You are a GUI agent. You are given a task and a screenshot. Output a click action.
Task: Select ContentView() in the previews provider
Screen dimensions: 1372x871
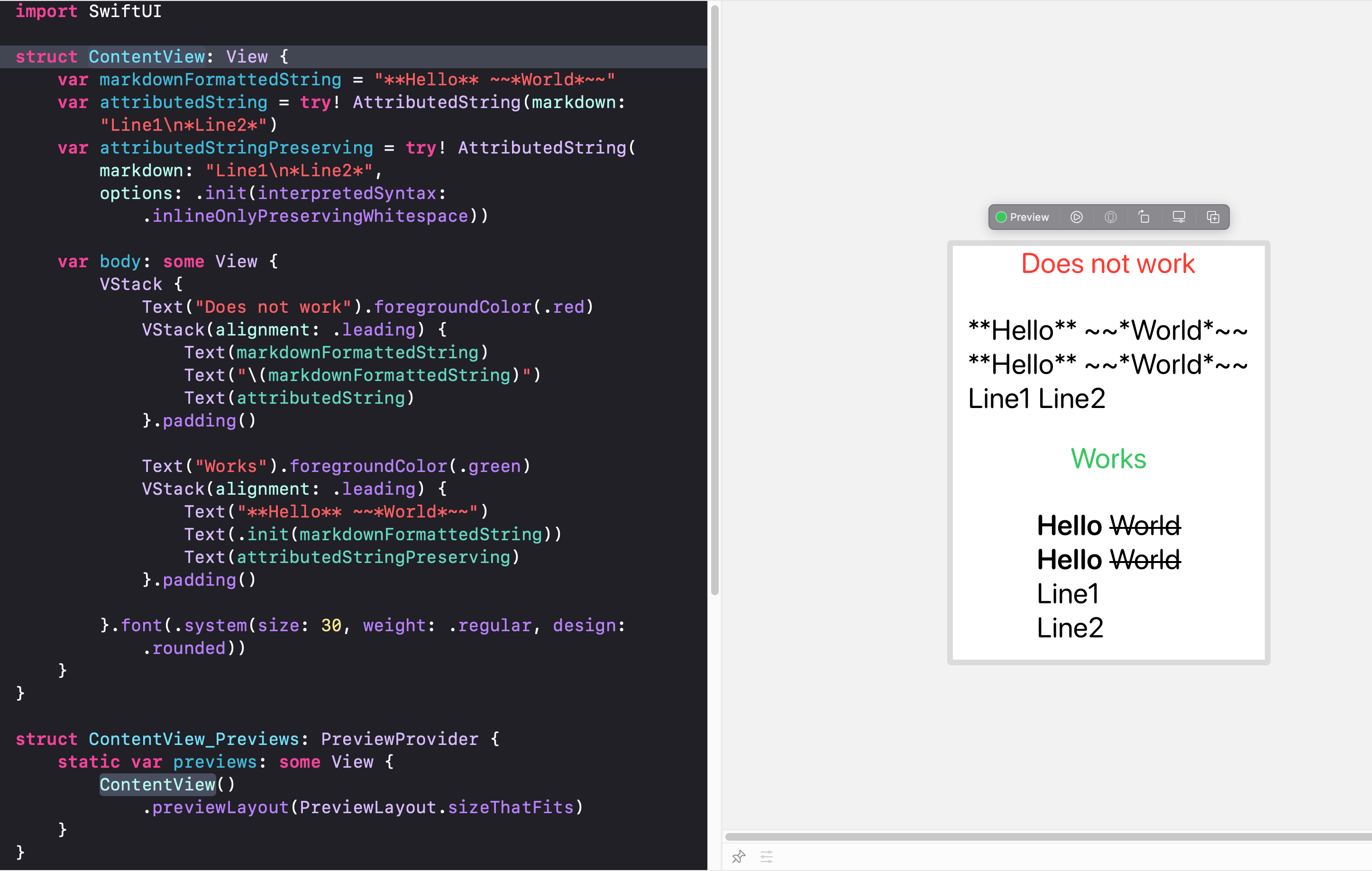[x=157, y=784]
